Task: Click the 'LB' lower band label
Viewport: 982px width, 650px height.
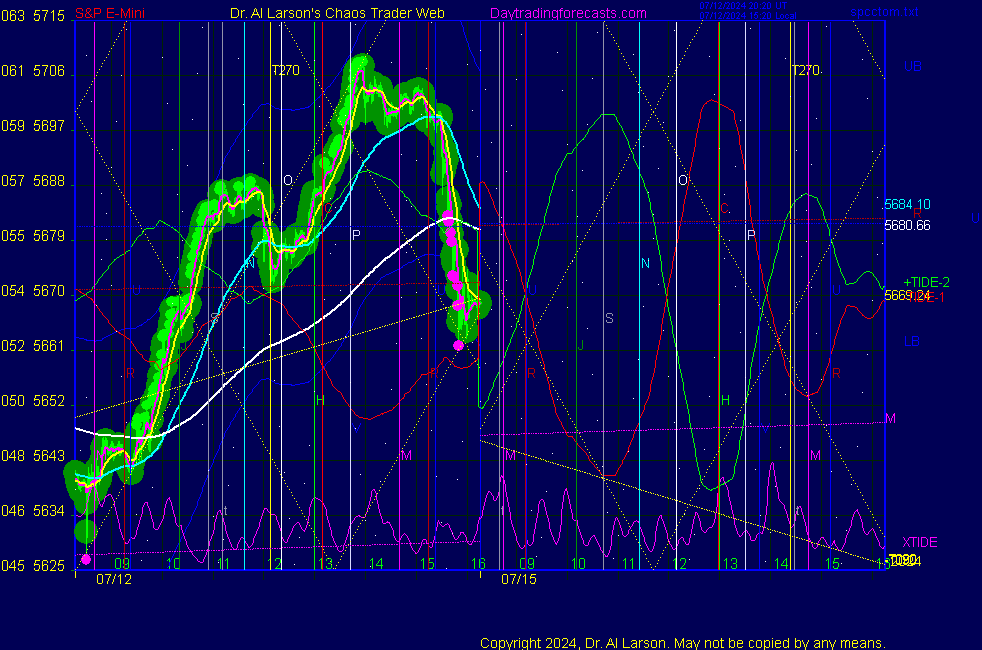Action: click(x=911, y=341)
